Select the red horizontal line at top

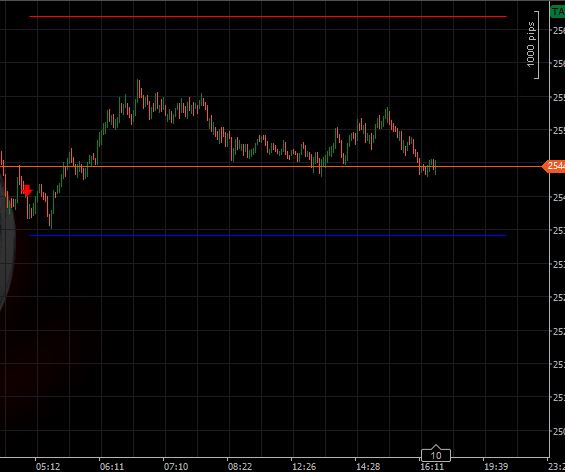coord(268,17)
